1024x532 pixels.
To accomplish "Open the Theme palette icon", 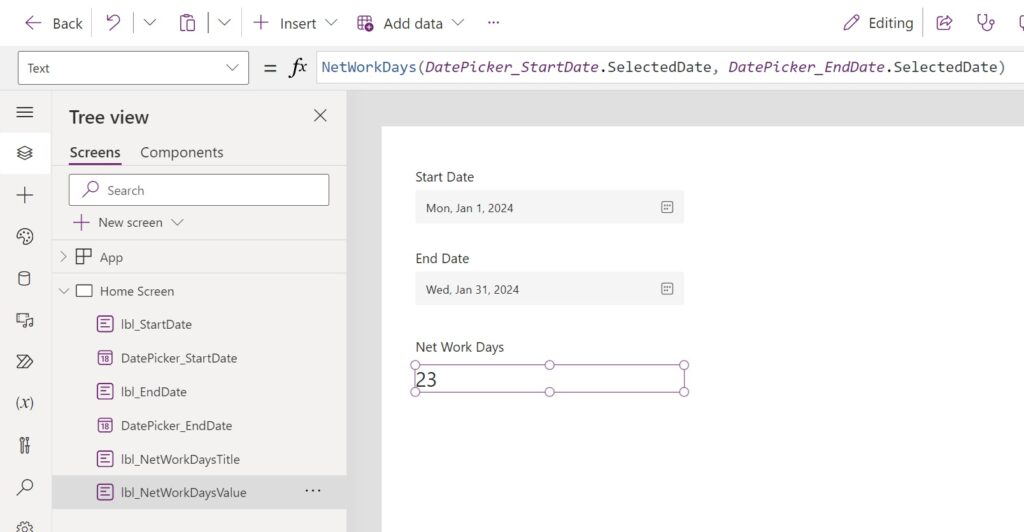I will (x=25, y=236).
